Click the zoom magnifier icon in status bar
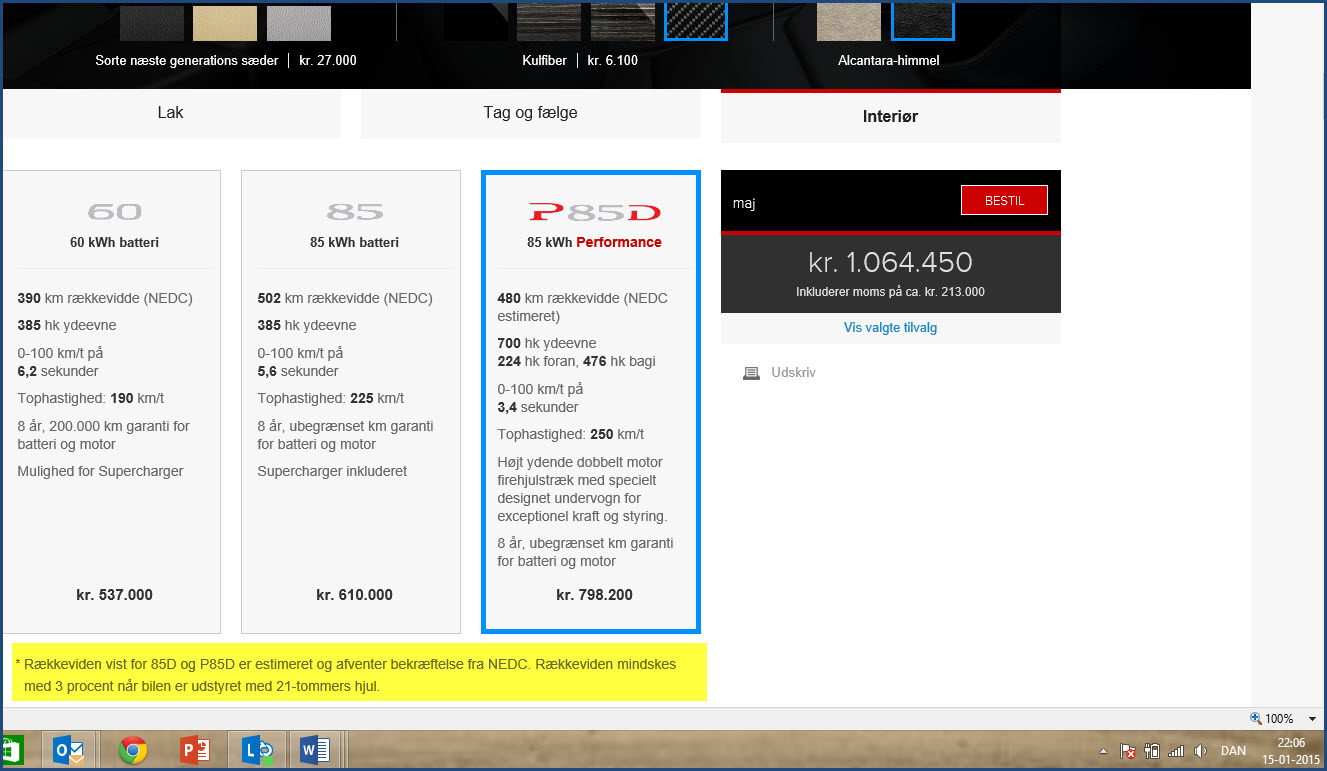Image resolution: width=1327 pixels, height=771 pixels. click(1256, 718)
